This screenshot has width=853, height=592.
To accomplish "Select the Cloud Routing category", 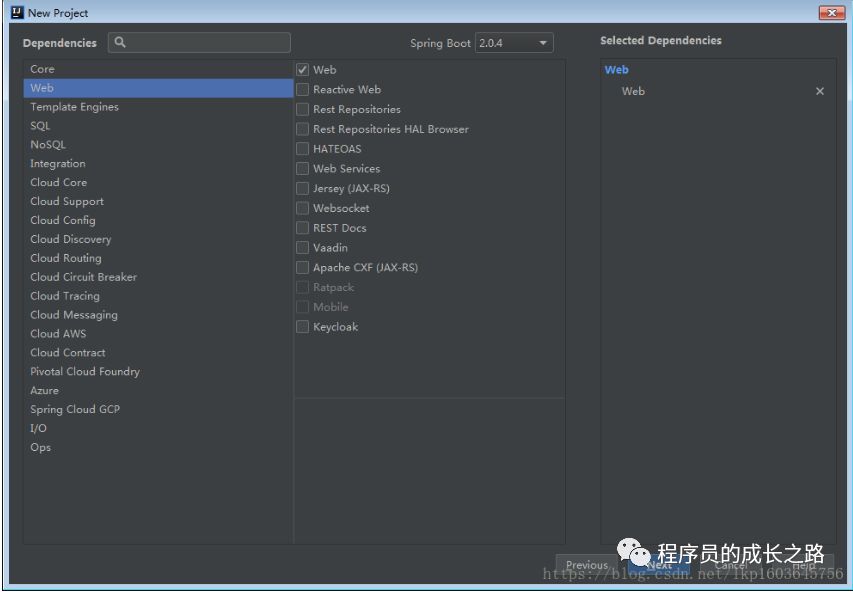I will [x=158, y=258].
